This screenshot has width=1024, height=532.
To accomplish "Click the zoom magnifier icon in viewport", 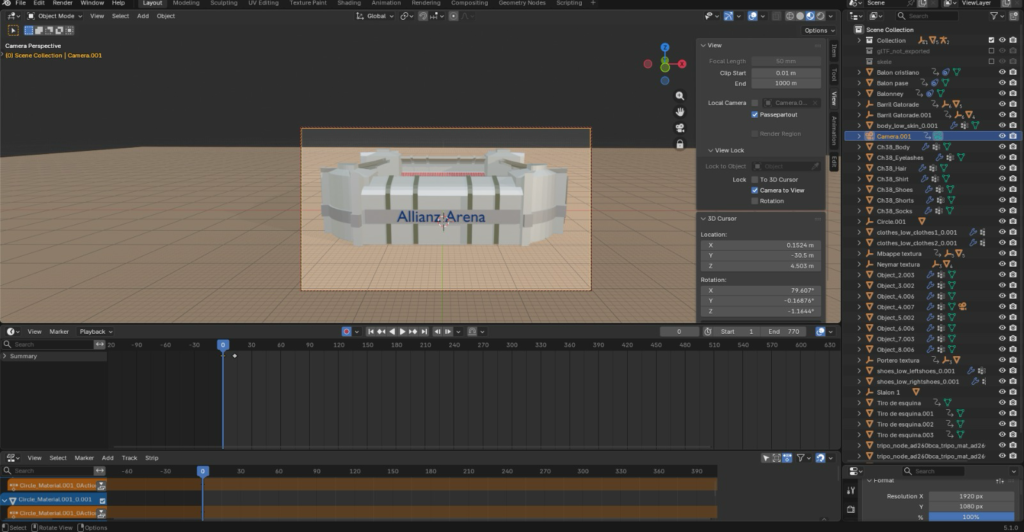I will pyautogui.click(x=680, y=96).
